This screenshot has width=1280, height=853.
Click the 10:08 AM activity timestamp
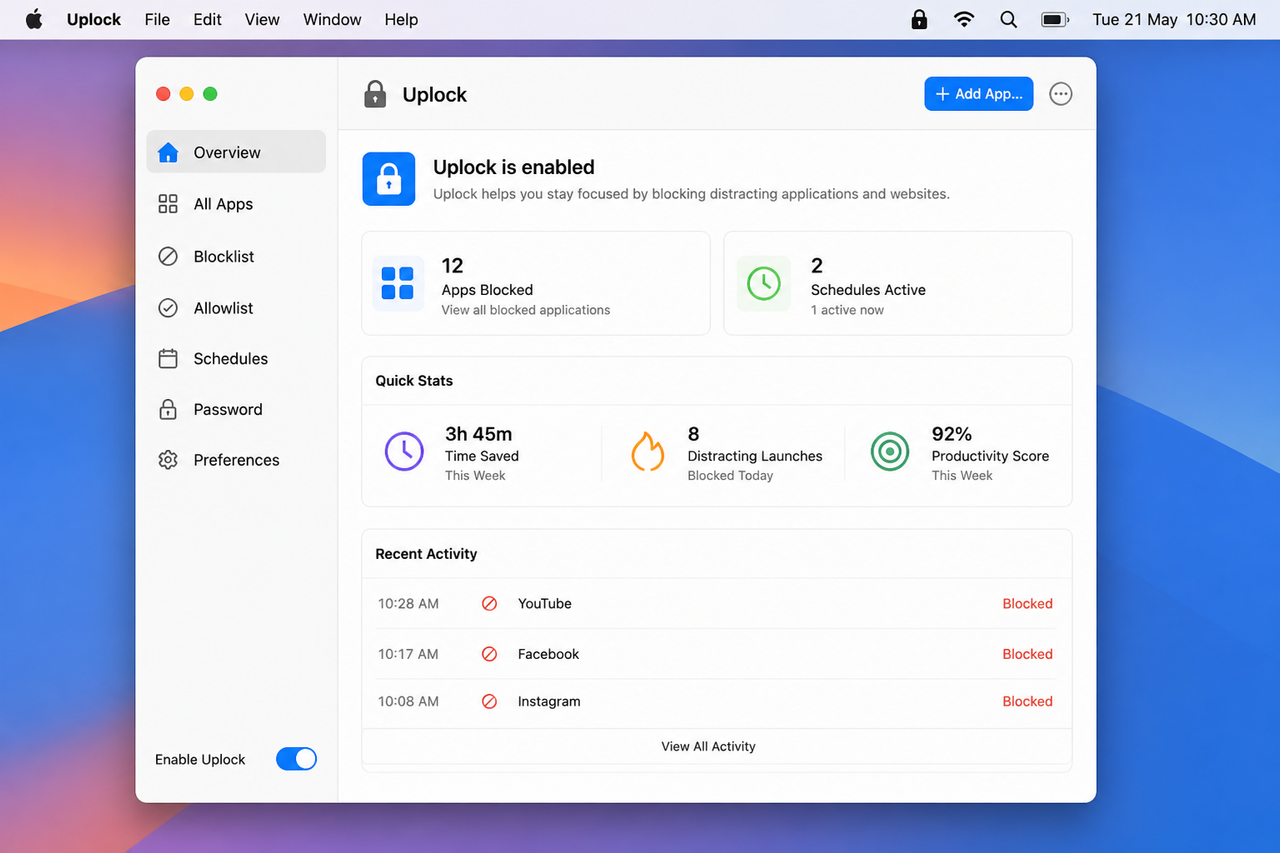[x=408, y=702]
